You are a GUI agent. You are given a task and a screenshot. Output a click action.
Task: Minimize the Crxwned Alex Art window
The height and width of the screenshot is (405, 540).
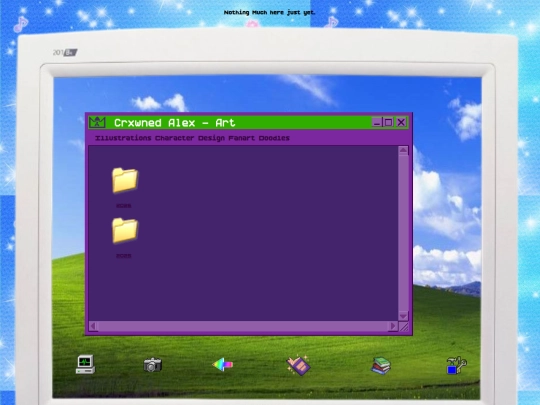click(377, 122)
